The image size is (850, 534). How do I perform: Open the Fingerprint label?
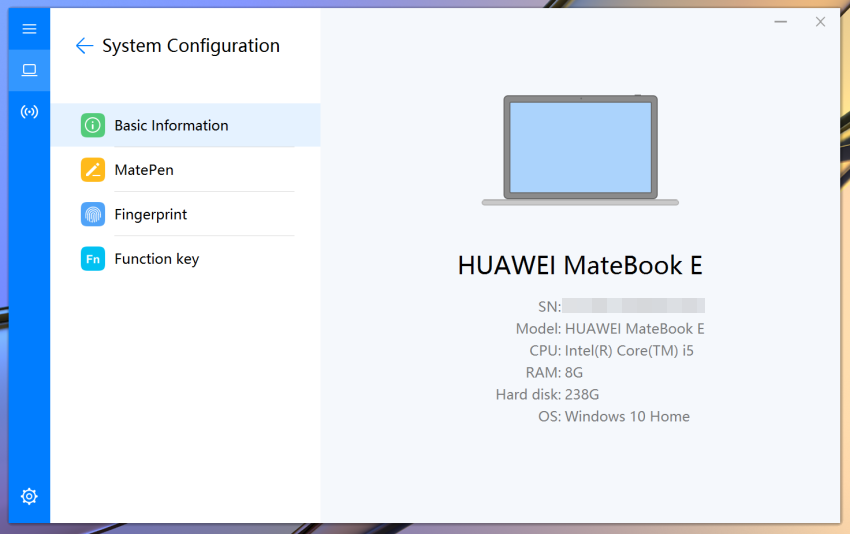pos(151,215)
